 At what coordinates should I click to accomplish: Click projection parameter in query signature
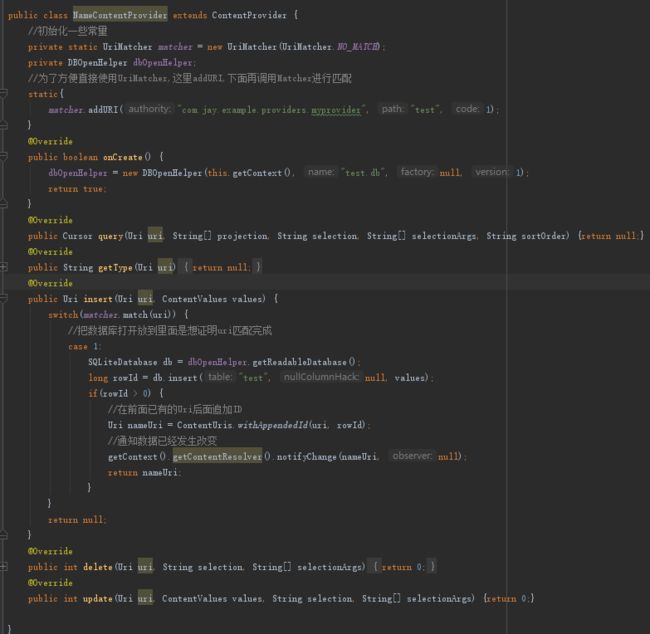pos(243,236)
